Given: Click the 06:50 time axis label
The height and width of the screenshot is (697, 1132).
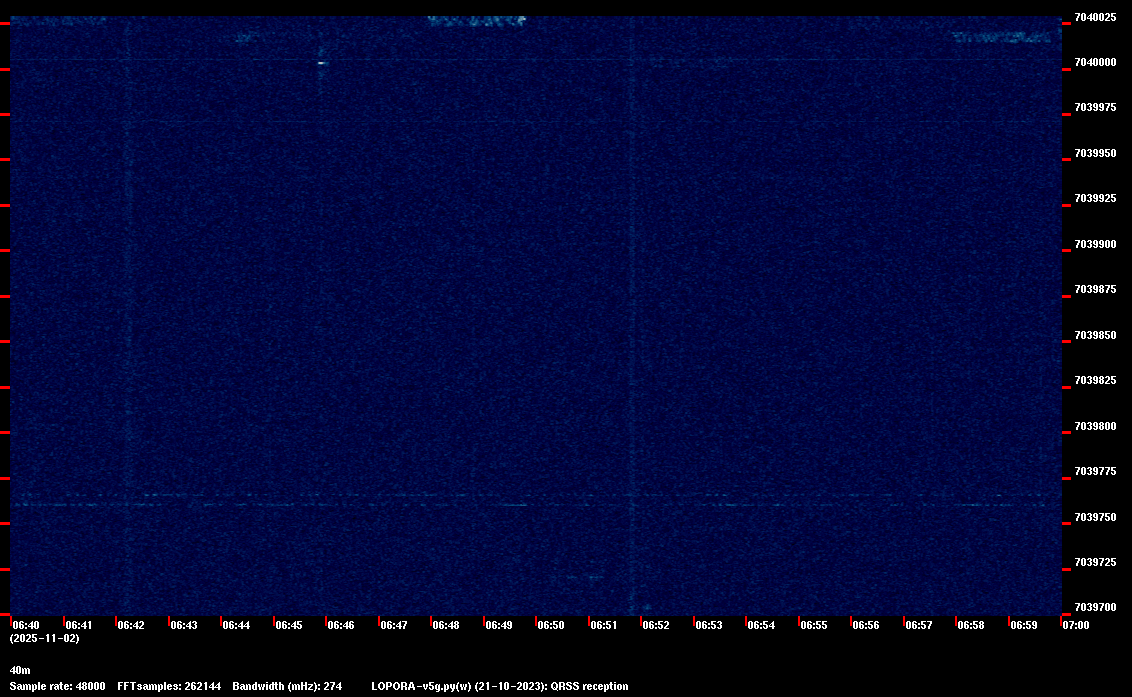Looking at the screenshot, I should click(x=551, y=625).
